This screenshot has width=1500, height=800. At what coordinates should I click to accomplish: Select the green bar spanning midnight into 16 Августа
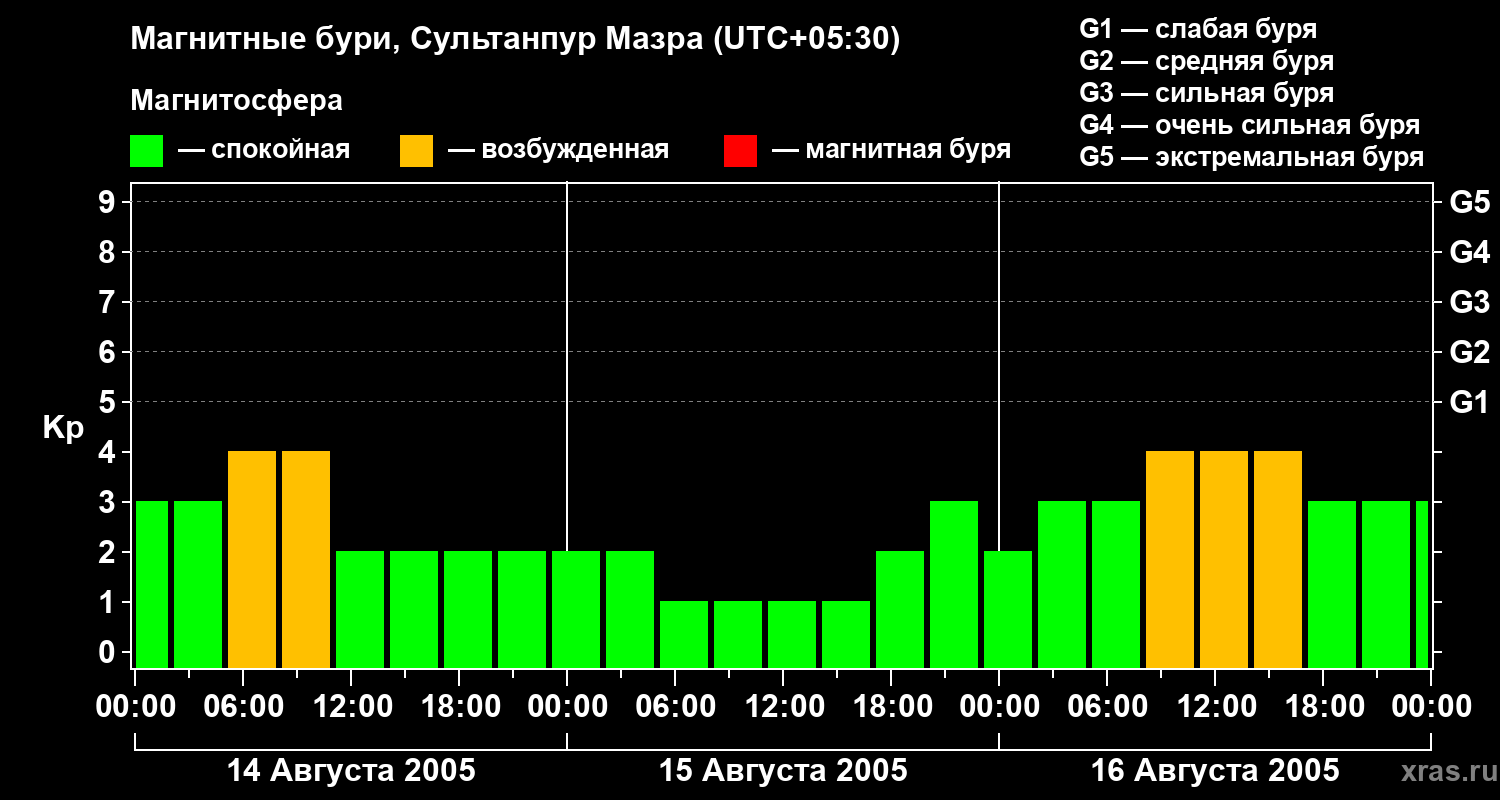(1008, 610)
